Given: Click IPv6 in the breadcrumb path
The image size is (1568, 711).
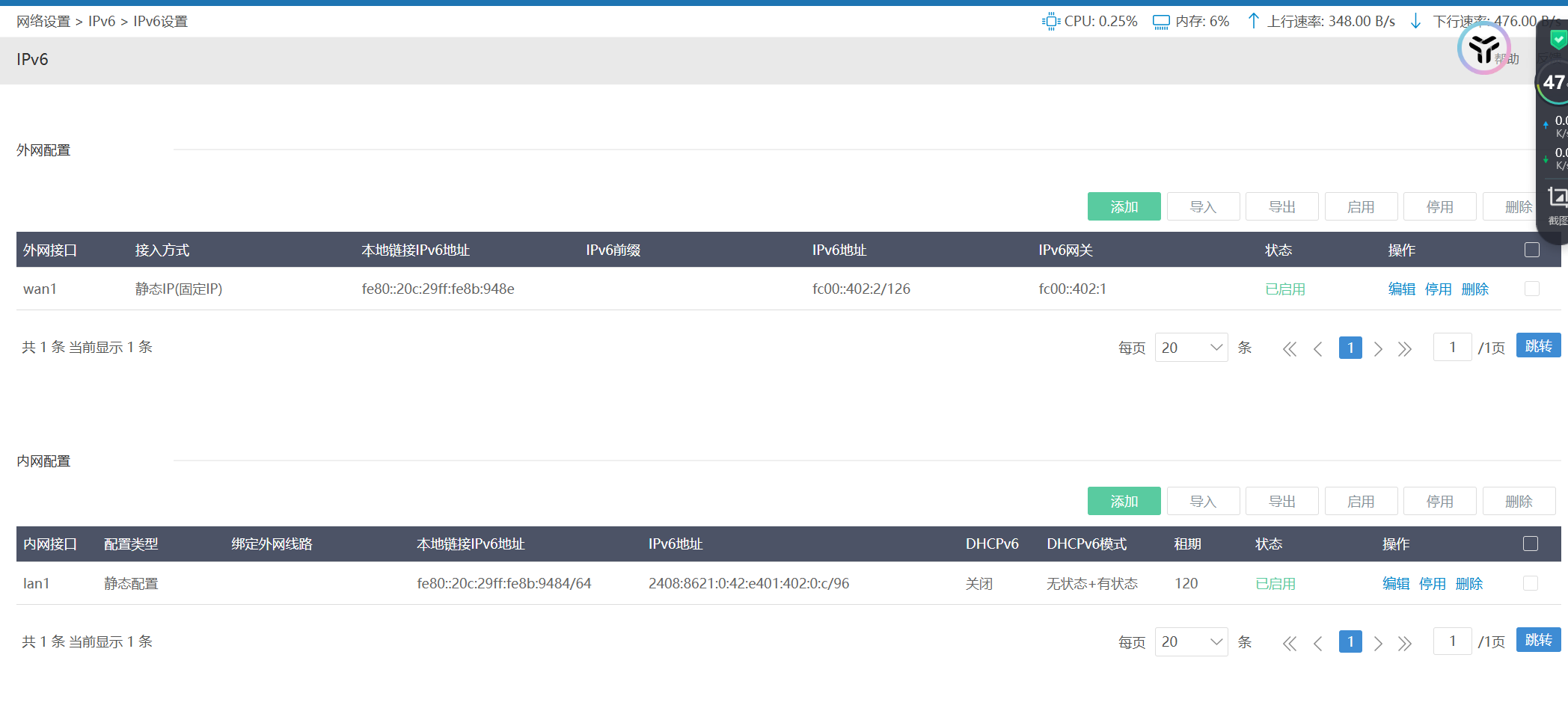Looking at the screenshot, I should 102,22.
